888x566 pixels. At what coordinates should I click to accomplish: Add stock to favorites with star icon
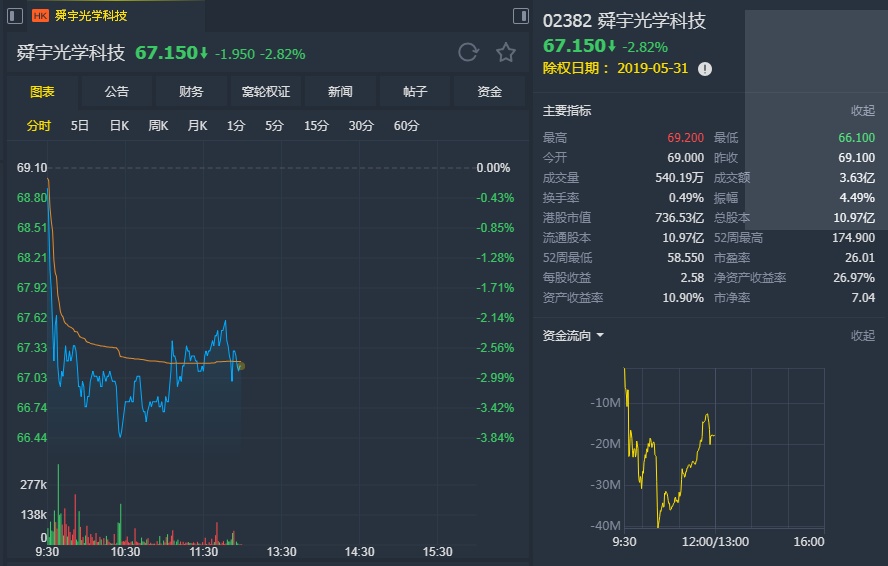coord(506,53)
